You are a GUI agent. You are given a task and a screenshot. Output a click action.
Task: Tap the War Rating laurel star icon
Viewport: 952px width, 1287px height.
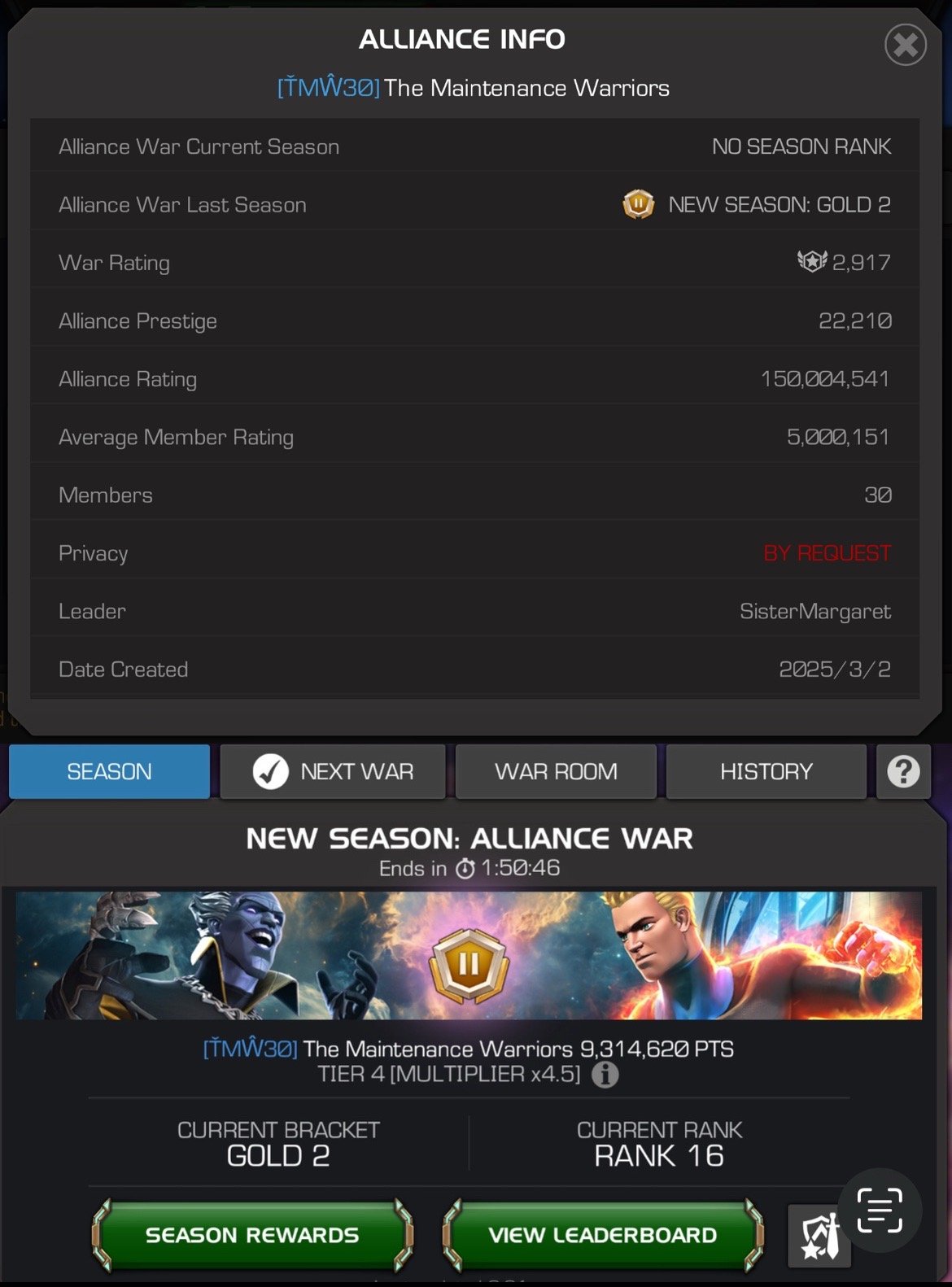pyautogui.click(x=811, y=261)
